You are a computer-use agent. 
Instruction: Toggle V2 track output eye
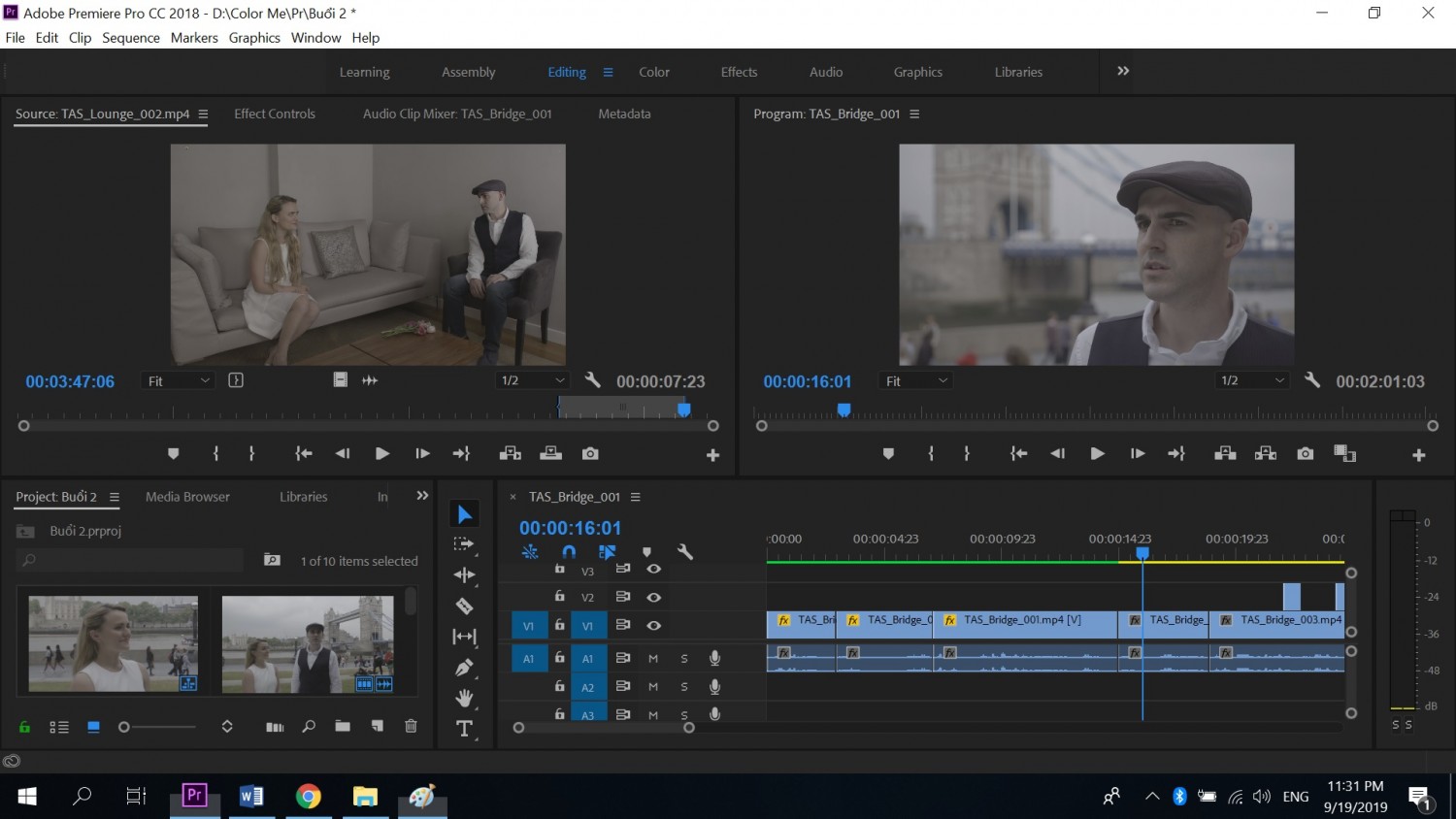(654, 597)
